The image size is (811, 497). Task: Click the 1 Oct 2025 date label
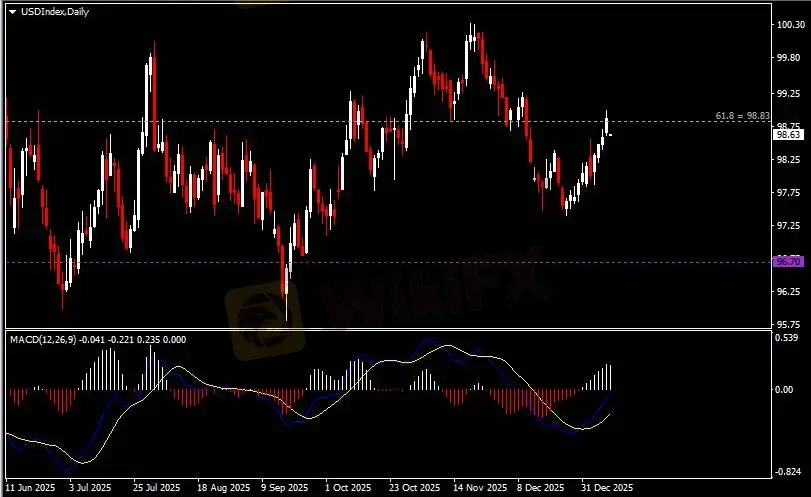(x=348, y=488)
